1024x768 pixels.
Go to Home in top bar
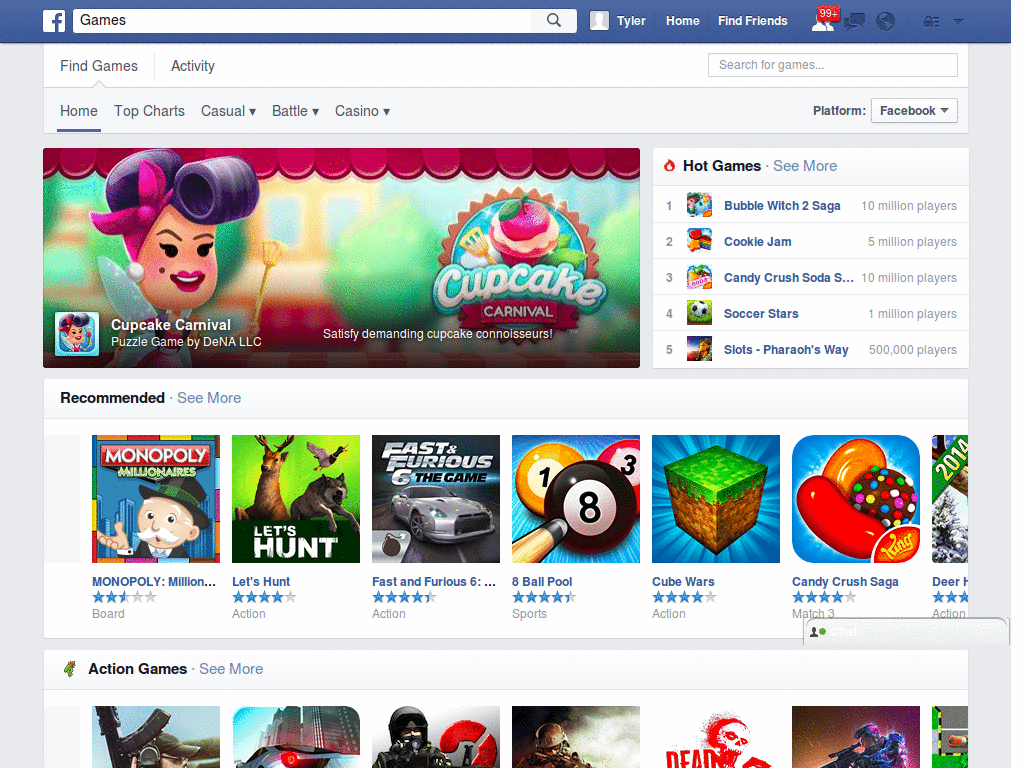click(x=682, y=21)
